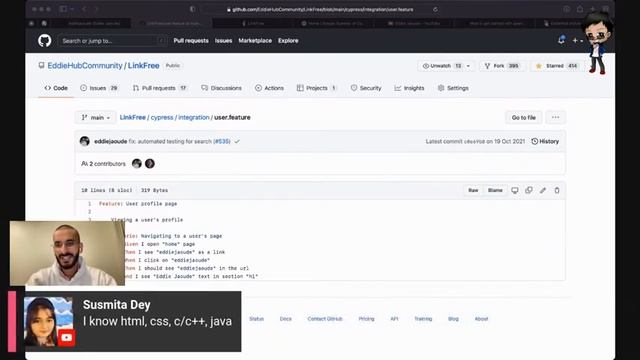Open file in GitHub Desktop icon

[515, 190]
